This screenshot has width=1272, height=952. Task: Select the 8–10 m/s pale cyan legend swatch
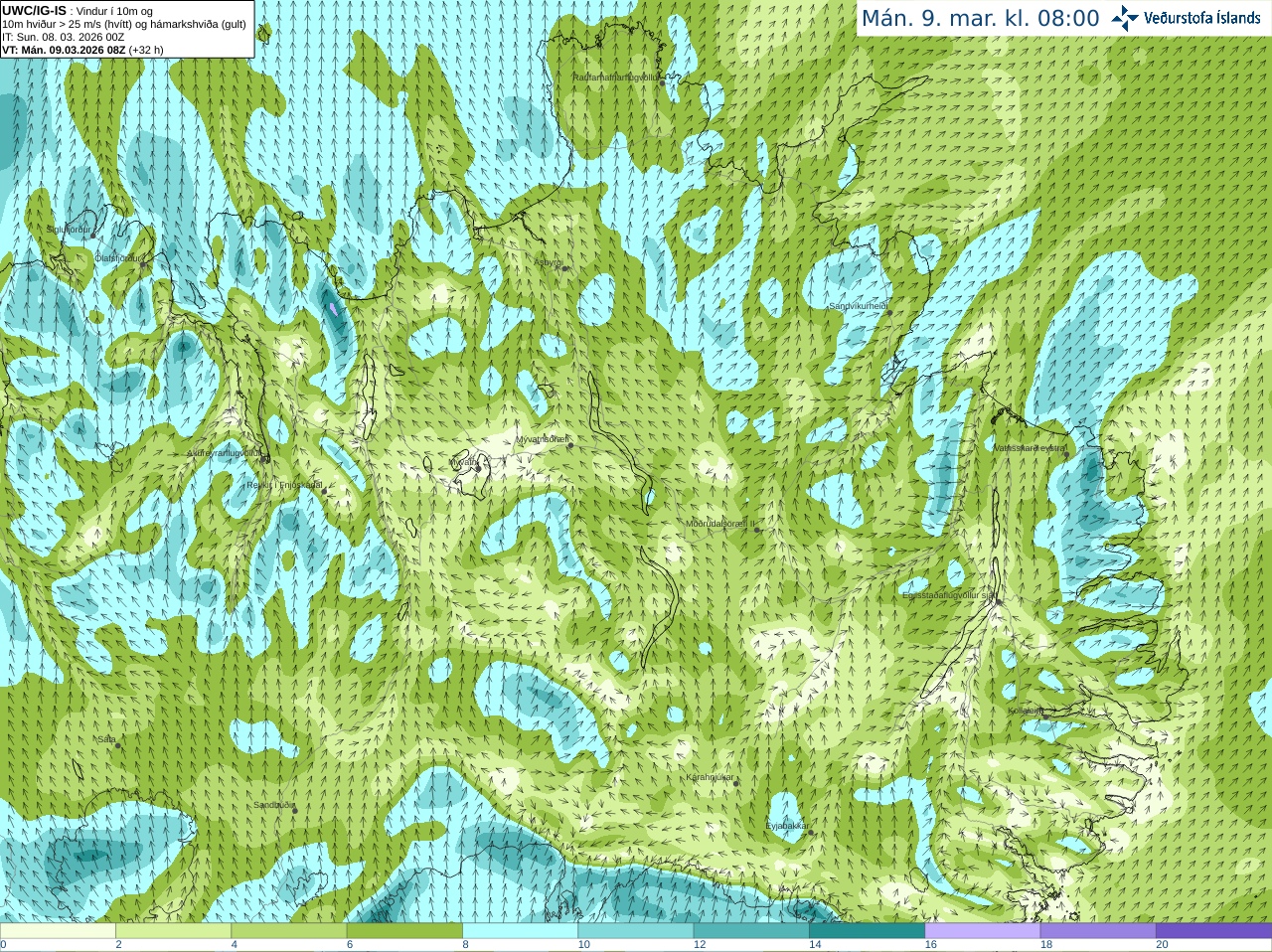point(521,931)
